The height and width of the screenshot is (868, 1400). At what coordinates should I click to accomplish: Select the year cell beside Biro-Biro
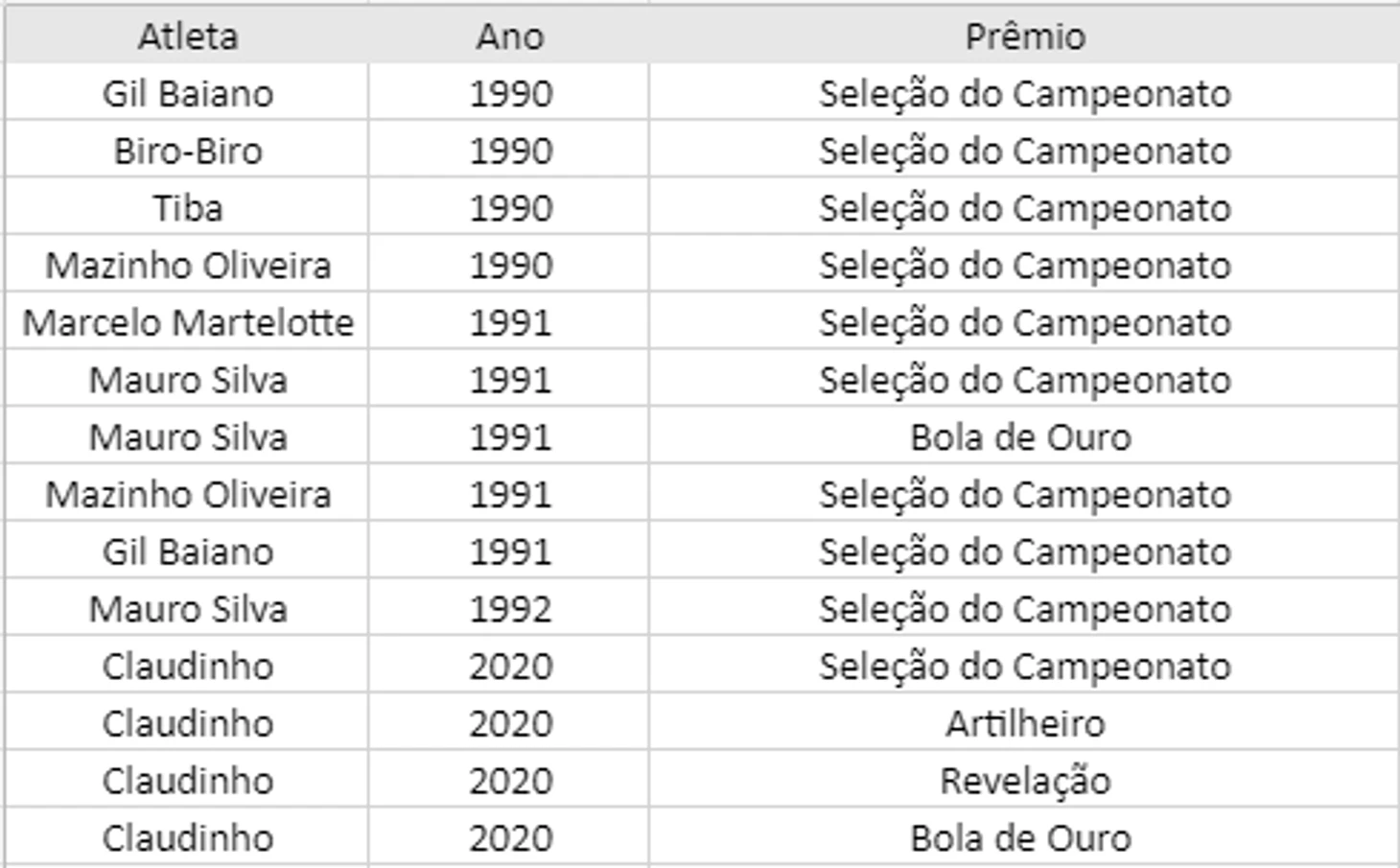click(x=509, y=151)
